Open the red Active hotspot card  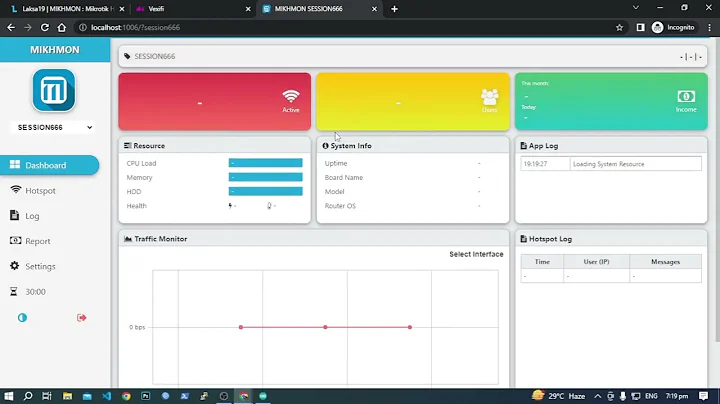point(214,101)
